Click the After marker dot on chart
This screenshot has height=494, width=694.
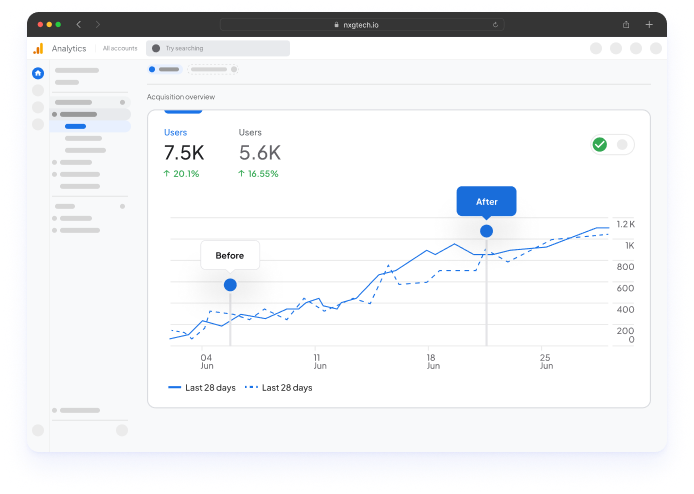point(486,231)
